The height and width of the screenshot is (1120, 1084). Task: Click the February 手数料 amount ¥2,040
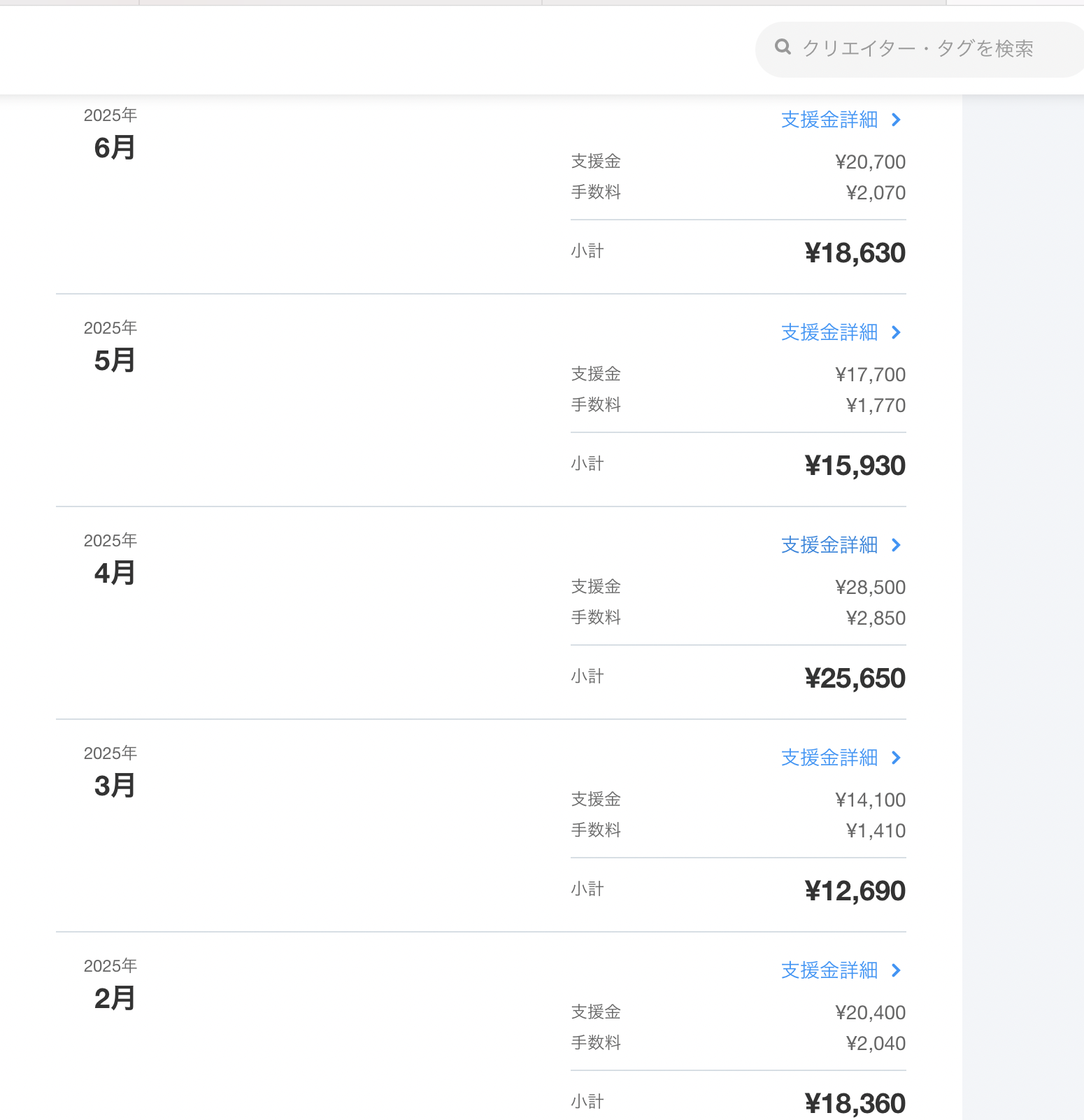coord(876,1044)
